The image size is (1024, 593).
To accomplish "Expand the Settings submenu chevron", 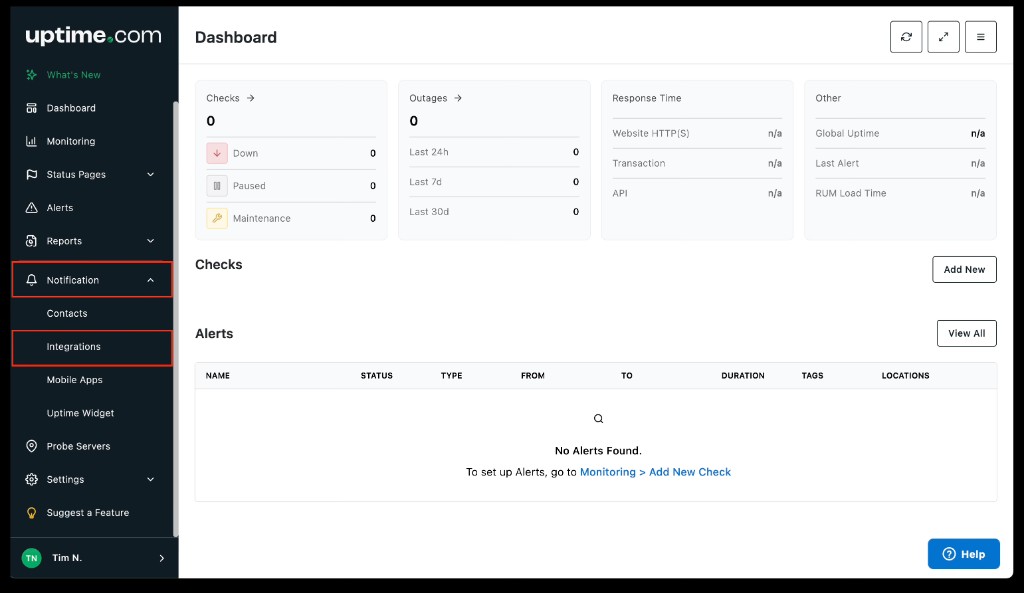I will 151,480.
